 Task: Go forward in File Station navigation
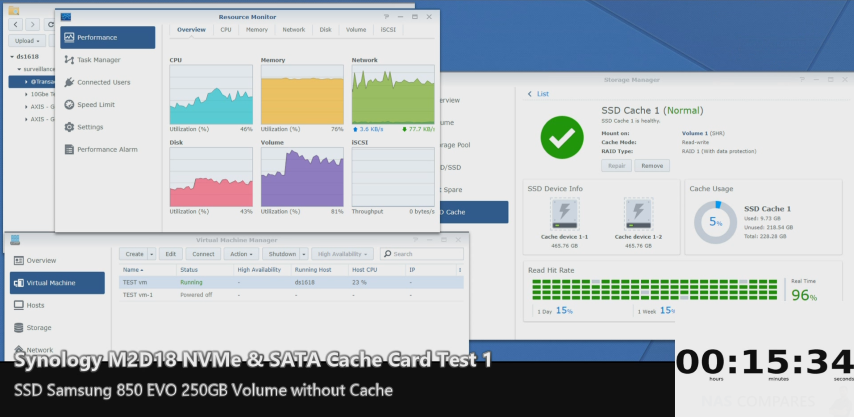coord(33,24)
